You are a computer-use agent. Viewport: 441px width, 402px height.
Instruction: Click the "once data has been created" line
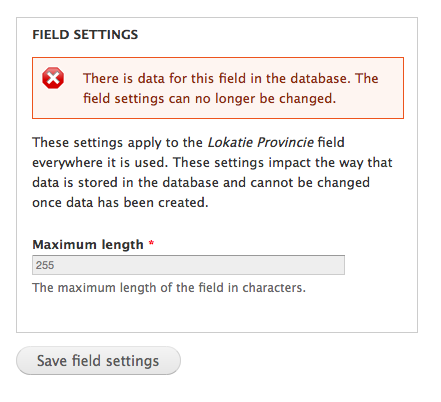click(120, 203)
